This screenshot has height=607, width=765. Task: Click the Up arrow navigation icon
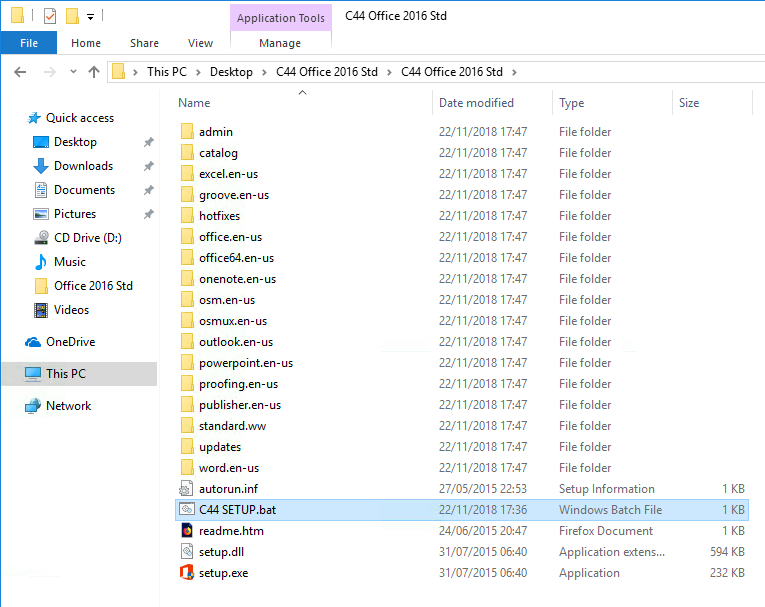coord(94,72)
